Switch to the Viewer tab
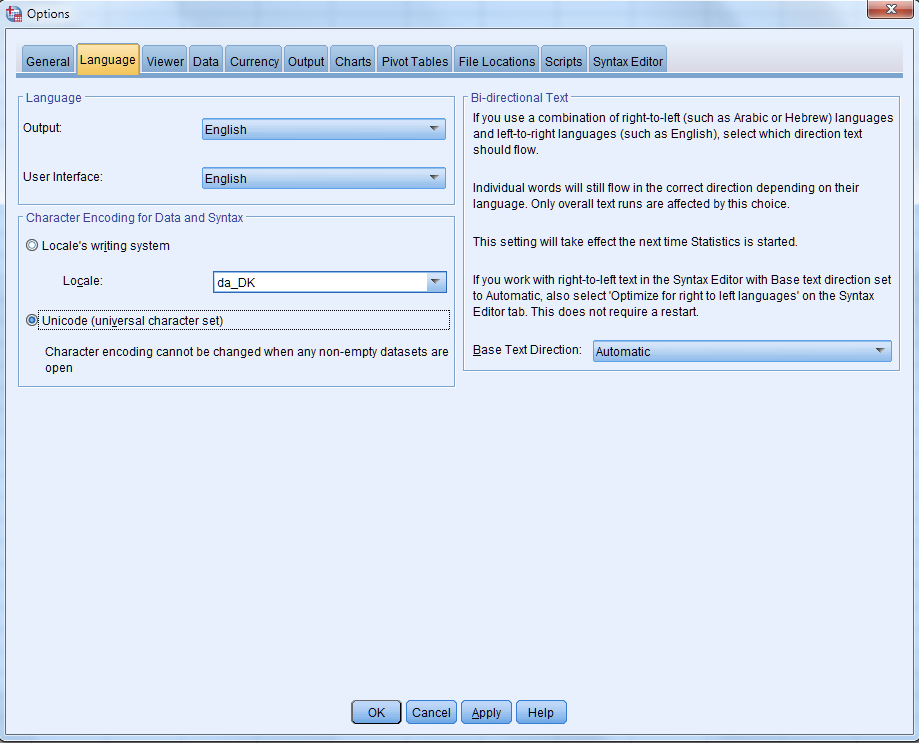This screenshot has width=919, height=743. pos(165,61)
